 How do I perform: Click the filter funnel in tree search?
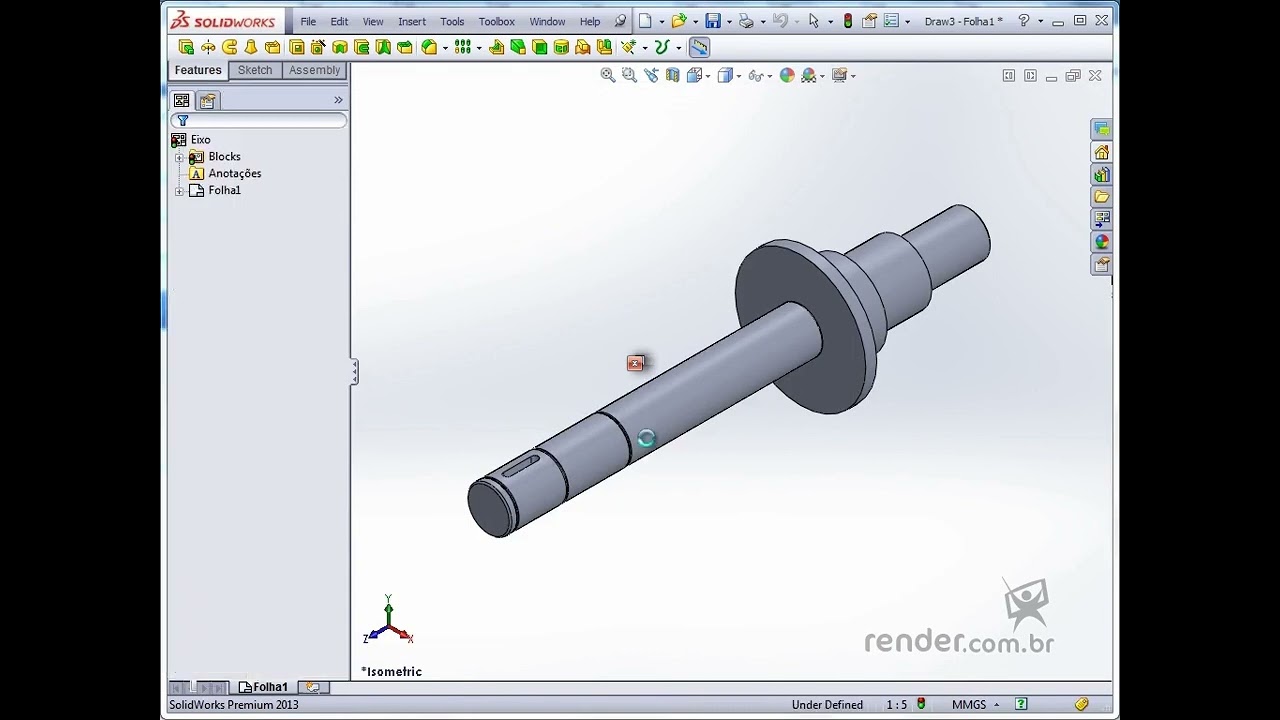(183, 120)
